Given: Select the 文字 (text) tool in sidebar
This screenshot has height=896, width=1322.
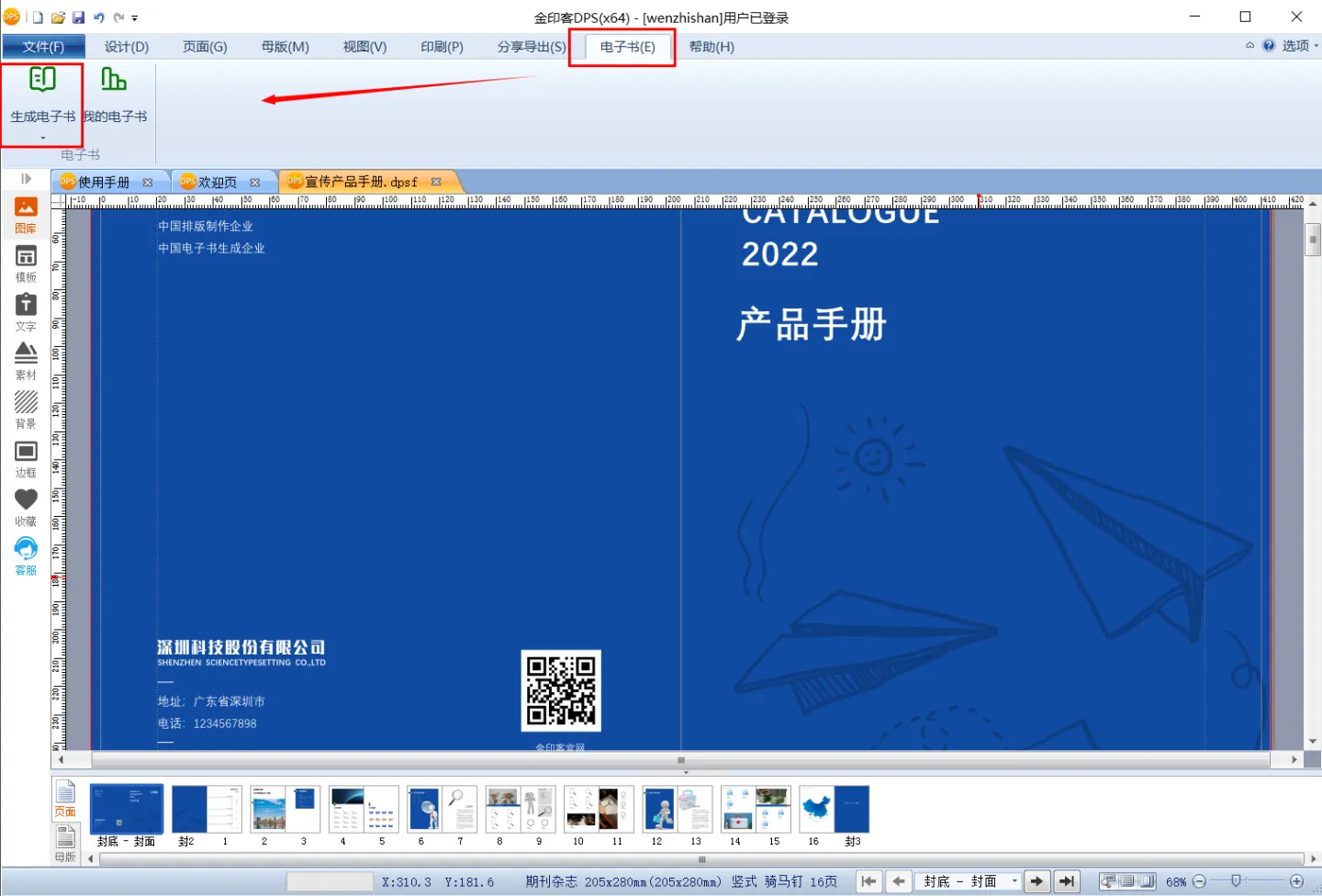Looking at the screenshot, I should [26, 313].
